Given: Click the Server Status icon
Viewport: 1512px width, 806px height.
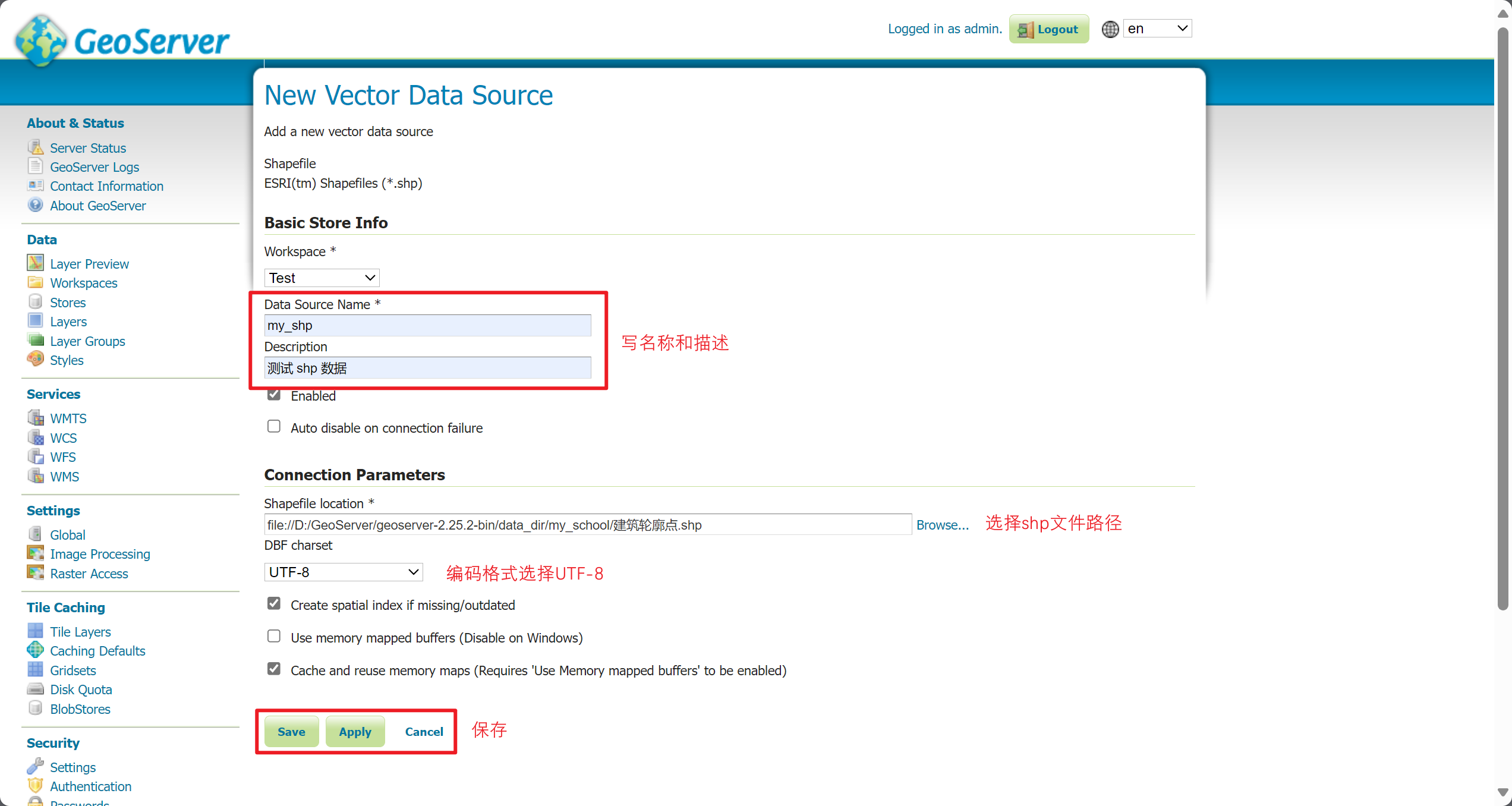Looking at the screenshot, I should pos(36,147).
